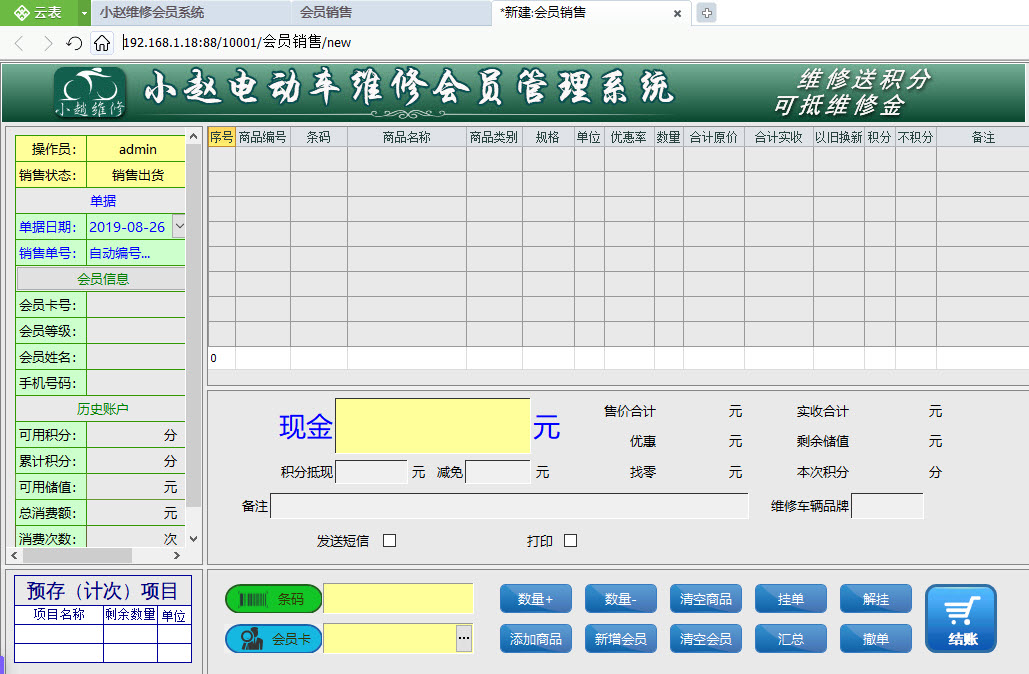Click the 积分抵现 input field
Viewport: 1029px width, 674px height.
point(371,472)
